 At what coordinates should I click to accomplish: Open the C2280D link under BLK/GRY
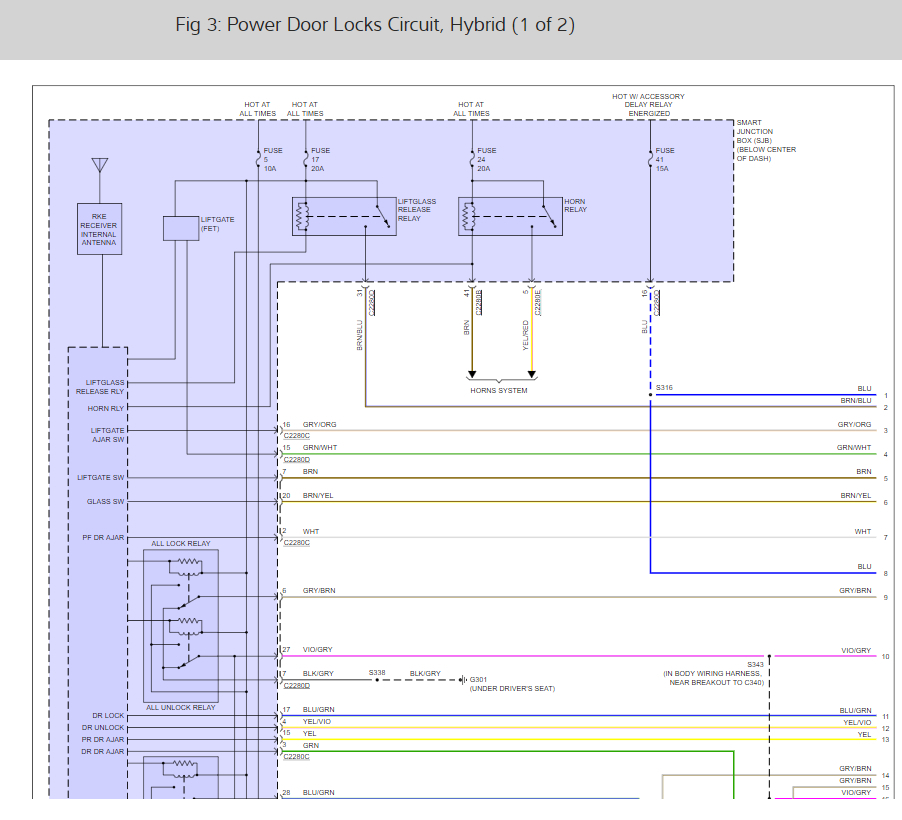click(x=297, y=685)
